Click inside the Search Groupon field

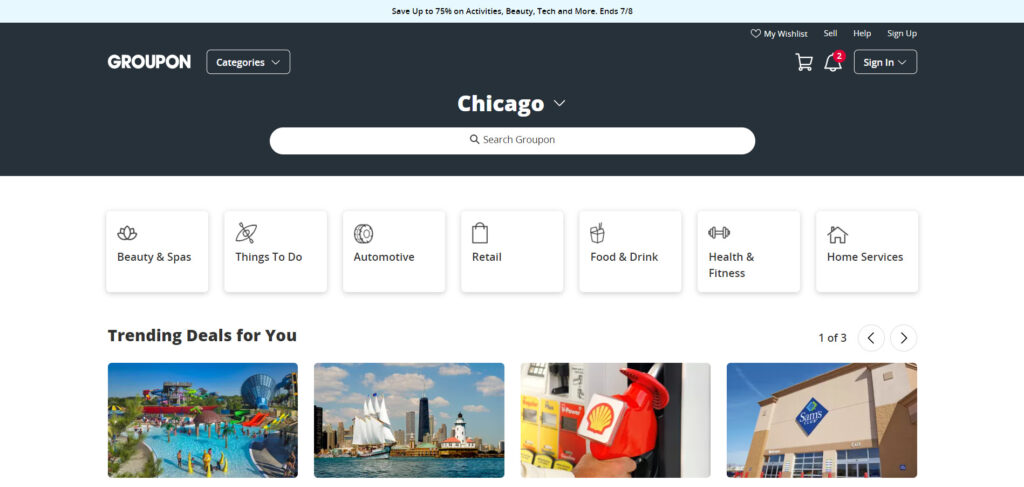tap(512, 140)
